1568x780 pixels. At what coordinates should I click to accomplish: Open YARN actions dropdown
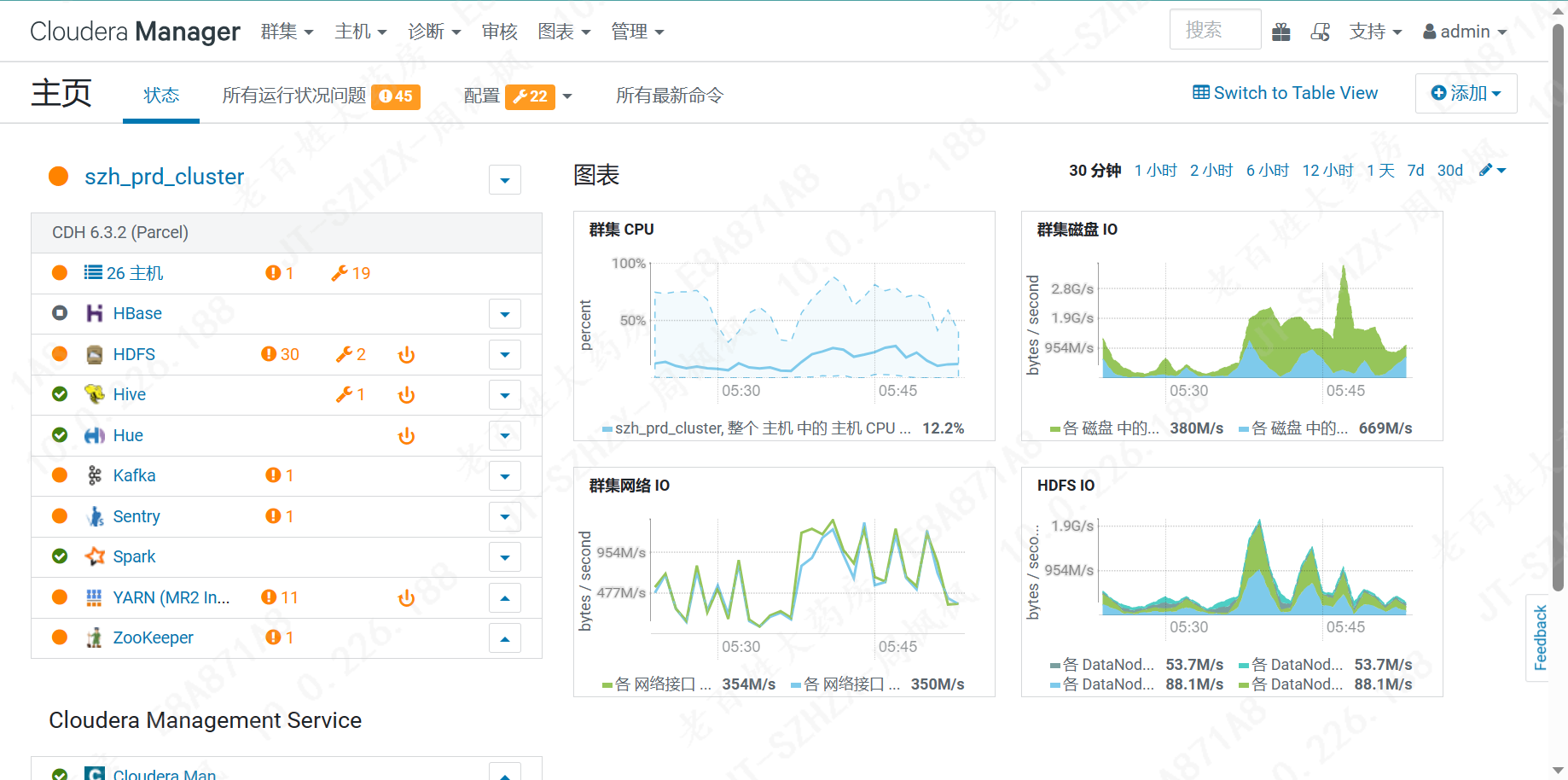pyautogui.click(x=505, y=598)
